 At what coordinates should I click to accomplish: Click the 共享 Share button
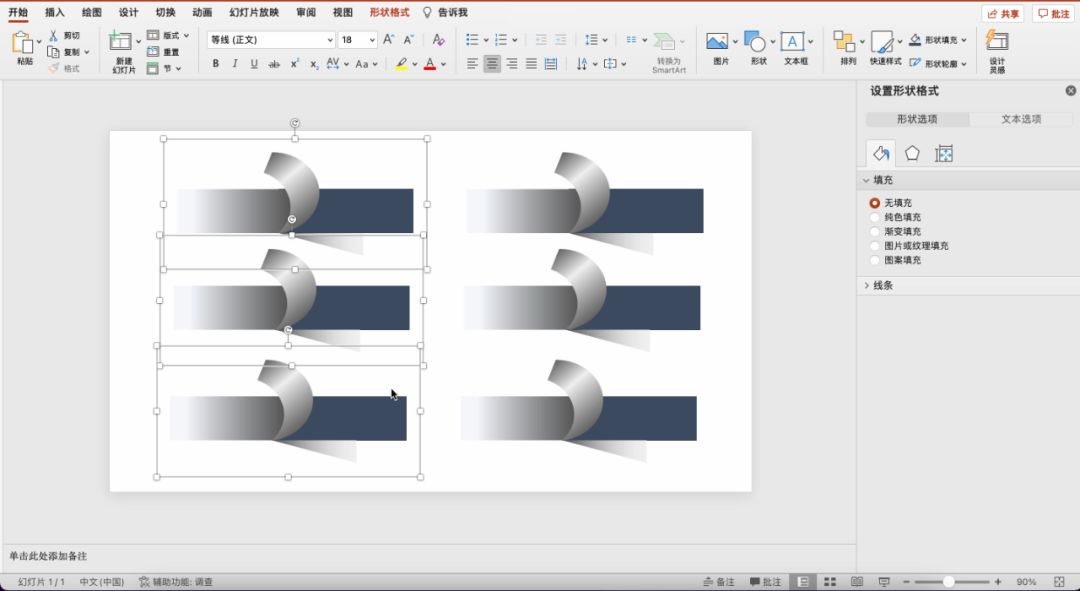click(x=1003, y=14)
